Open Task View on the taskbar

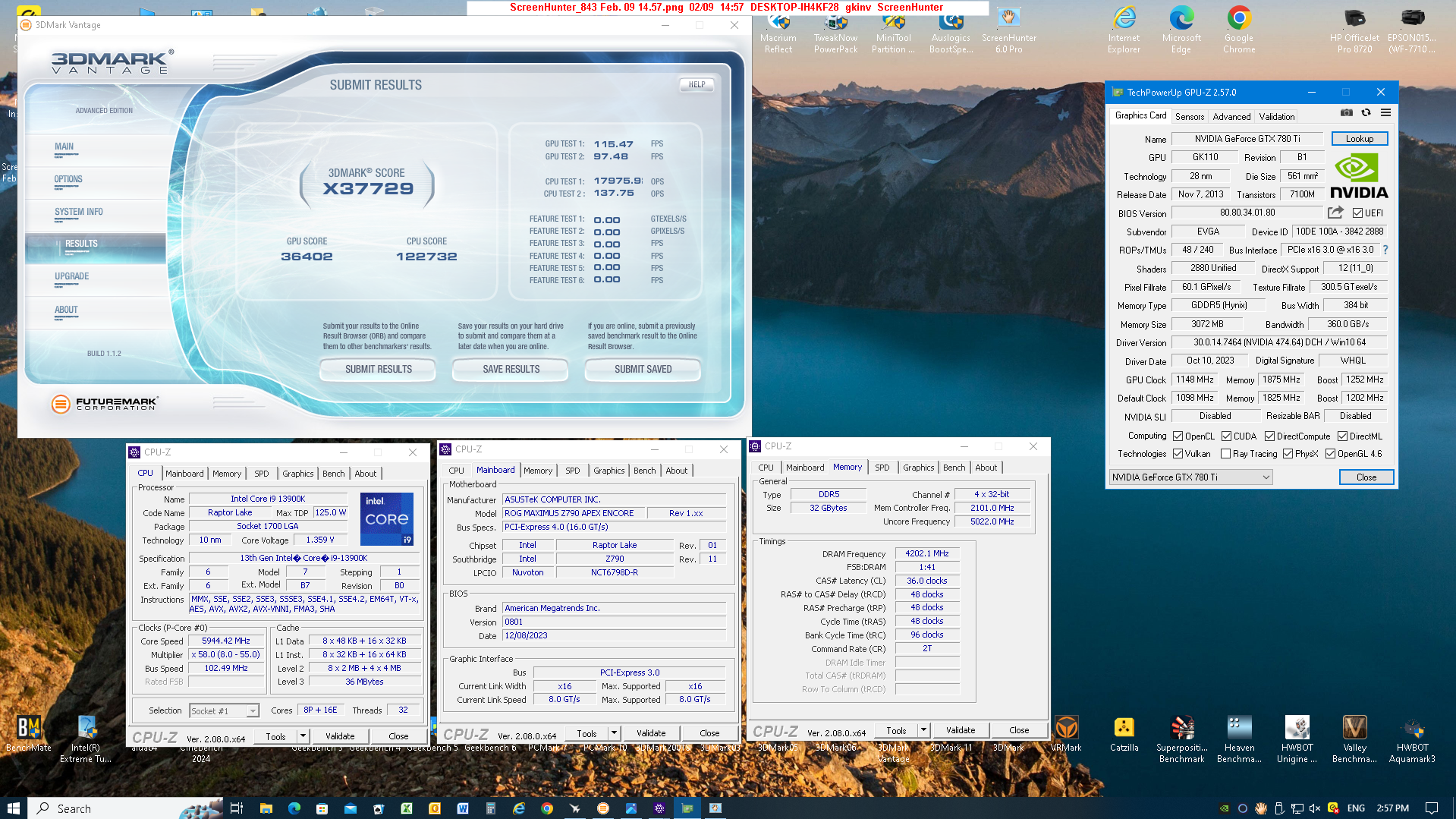tap(236, 808)
